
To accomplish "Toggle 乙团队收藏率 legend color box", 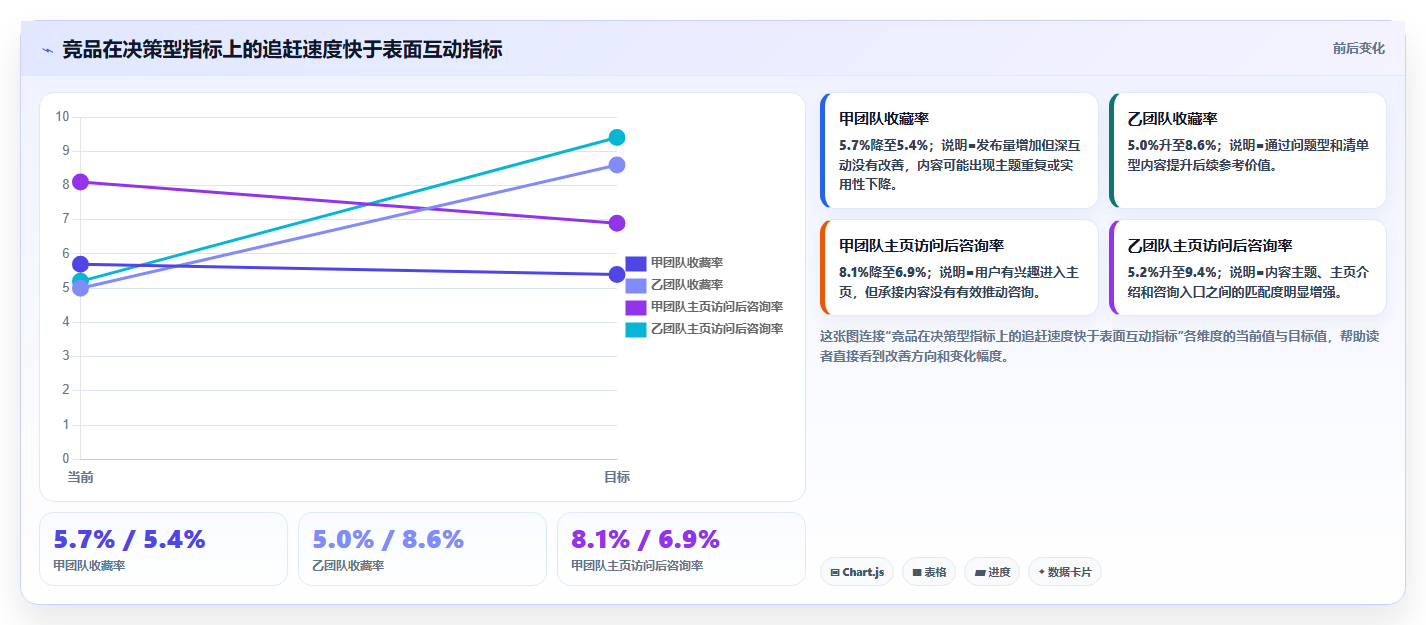I will (x=636, y=285).
